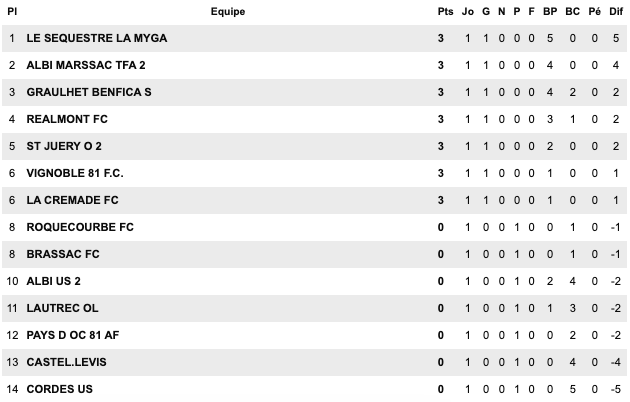
Task: Click the BP column header
Action: pos(549,12)
